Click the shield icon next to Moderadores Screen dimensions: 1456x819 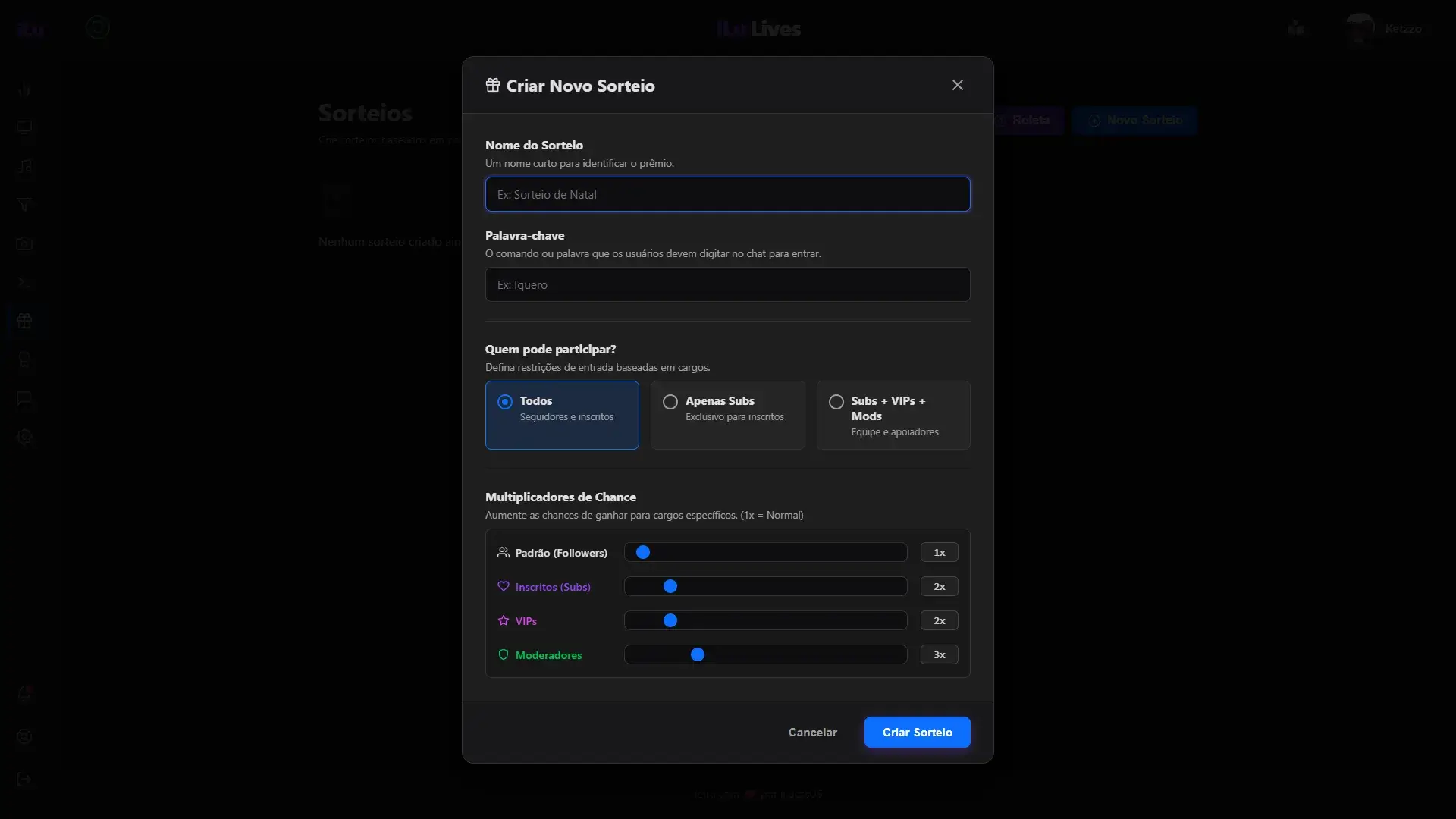(x=504, y=654)
